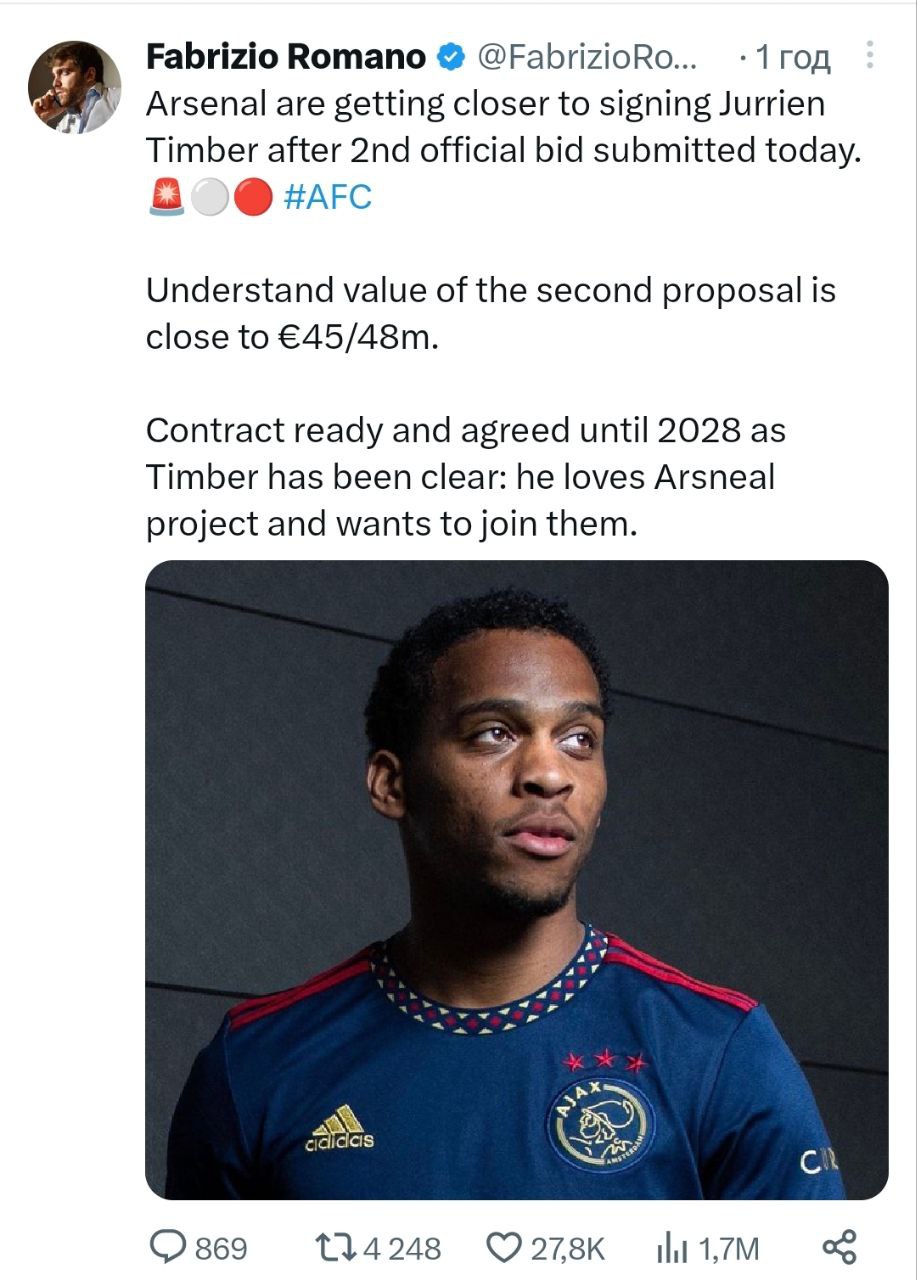Open the #AFC hashtag

(327, 197)
